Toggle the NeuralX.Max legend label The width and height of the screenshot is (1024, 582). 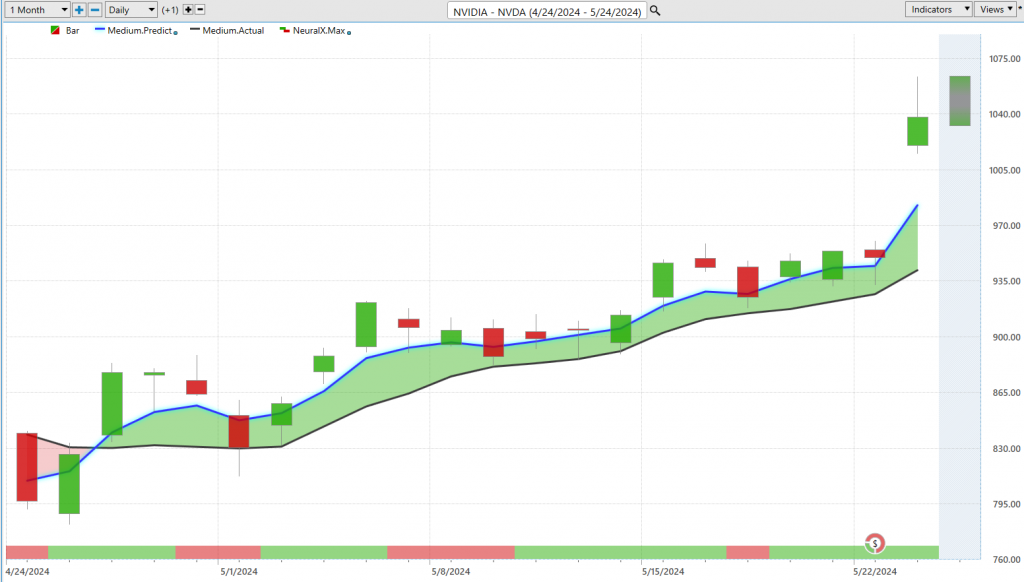[x=318, y=31]
